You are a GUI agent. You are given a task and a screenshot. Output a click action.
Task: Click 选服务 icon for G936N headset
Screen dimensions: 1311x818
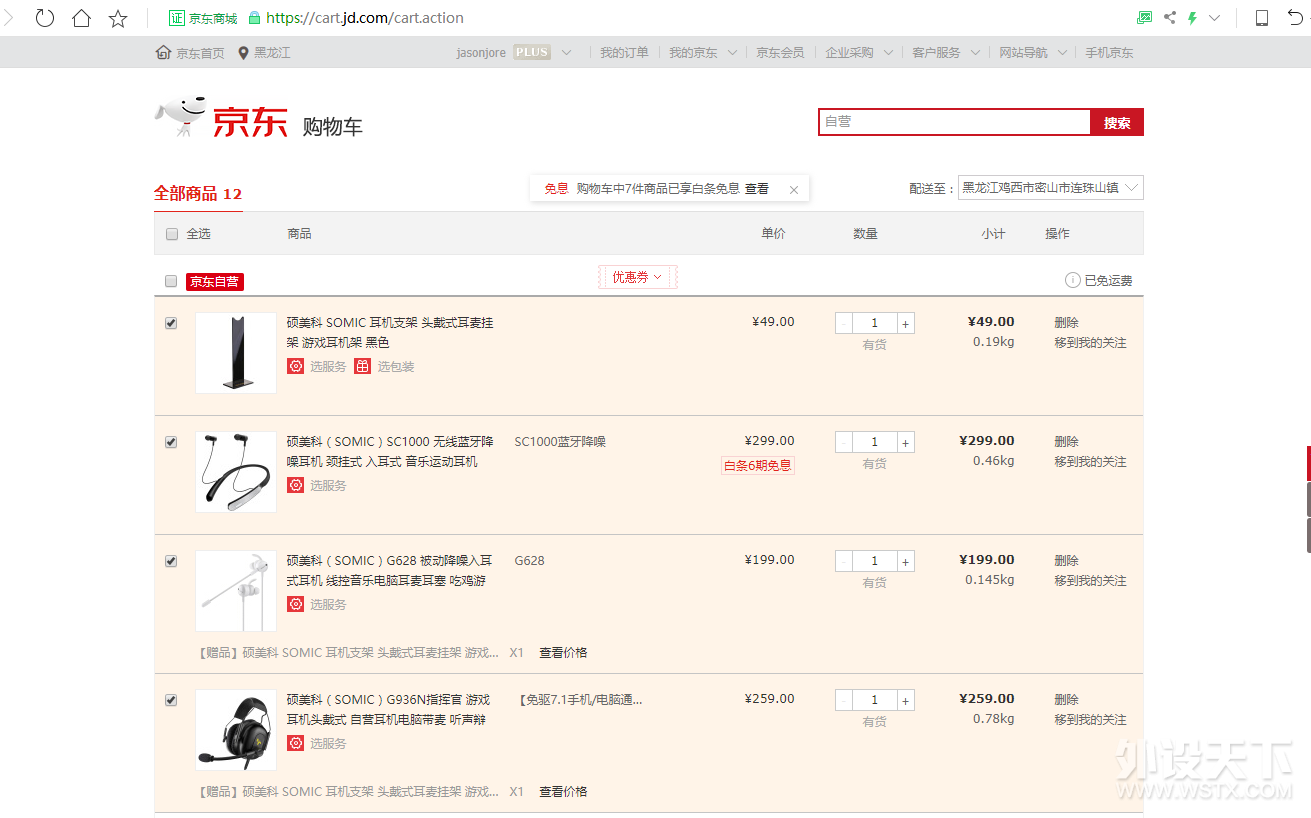pyautogui.click(x=295, y=743)
